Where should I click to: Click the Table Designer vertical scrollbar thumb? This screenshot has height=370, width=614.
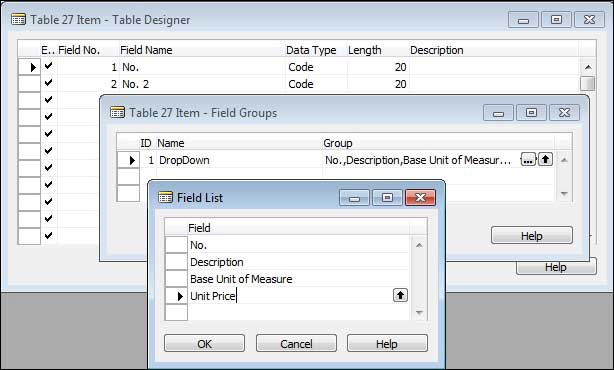[x=587, y=83]
